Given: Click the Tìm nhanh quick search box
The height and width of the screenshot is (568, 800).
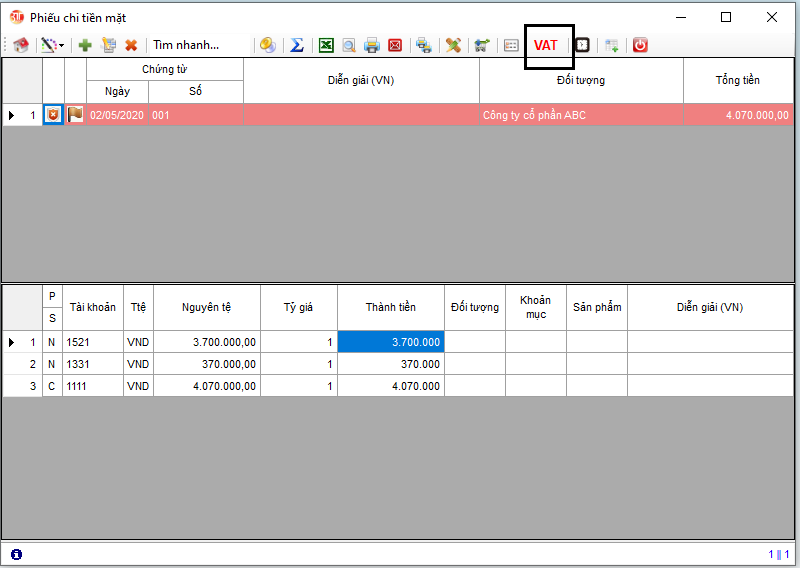Looking at the screenshot, I should point(198,45).
